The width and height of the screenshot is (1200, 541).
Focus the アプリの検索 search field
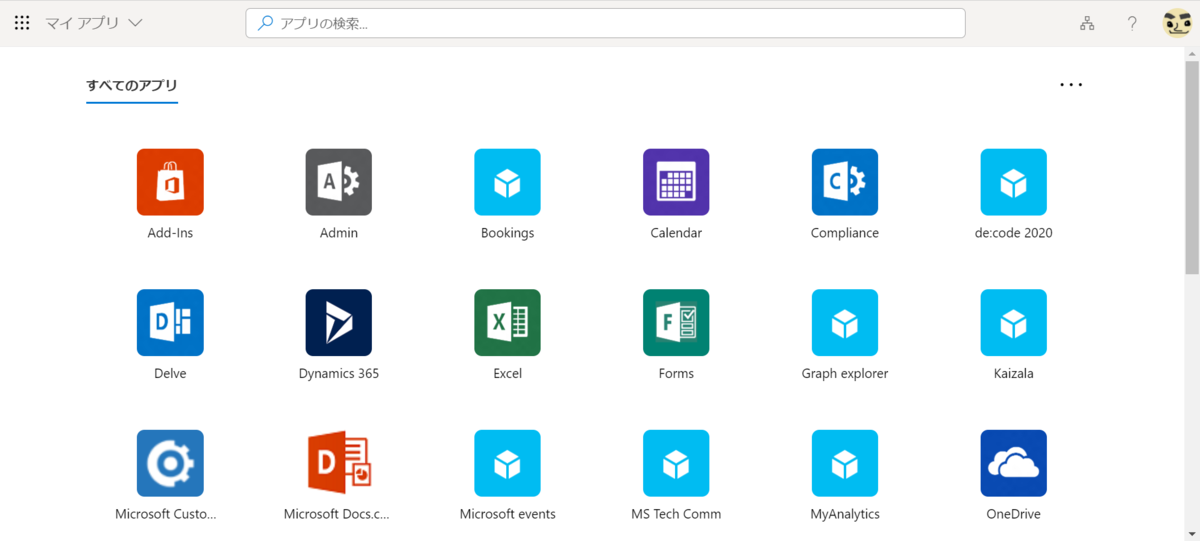(605, 23)
